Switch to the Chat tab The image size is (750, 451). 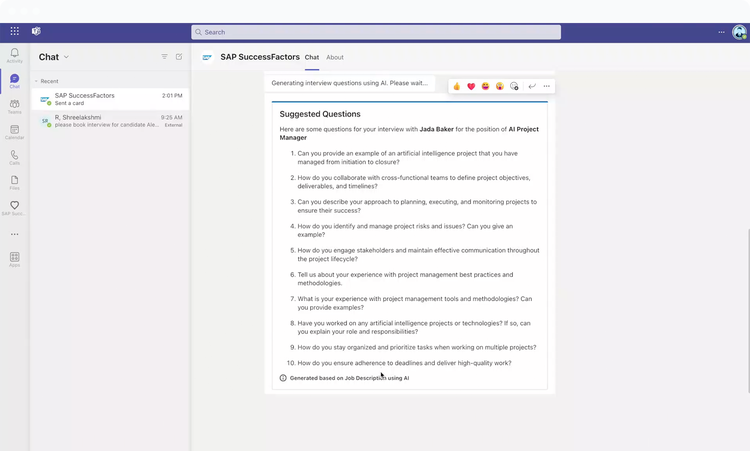click(x=312, y=57)
